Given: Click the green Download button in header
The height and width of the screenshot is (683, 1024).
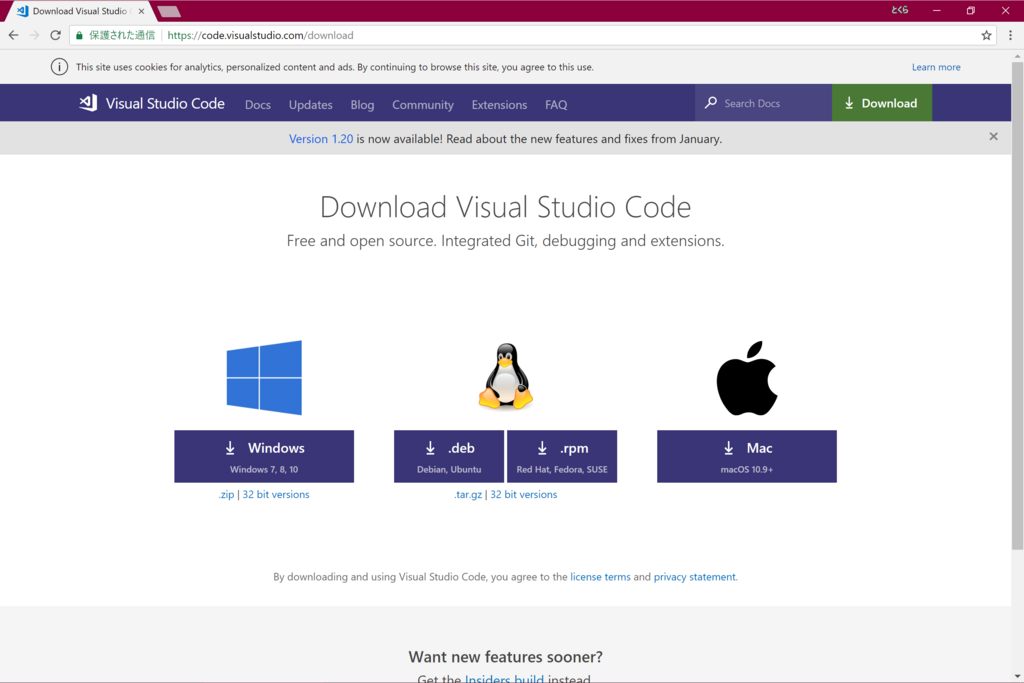Looking at the screenshot, I should [x=882, y=103].
